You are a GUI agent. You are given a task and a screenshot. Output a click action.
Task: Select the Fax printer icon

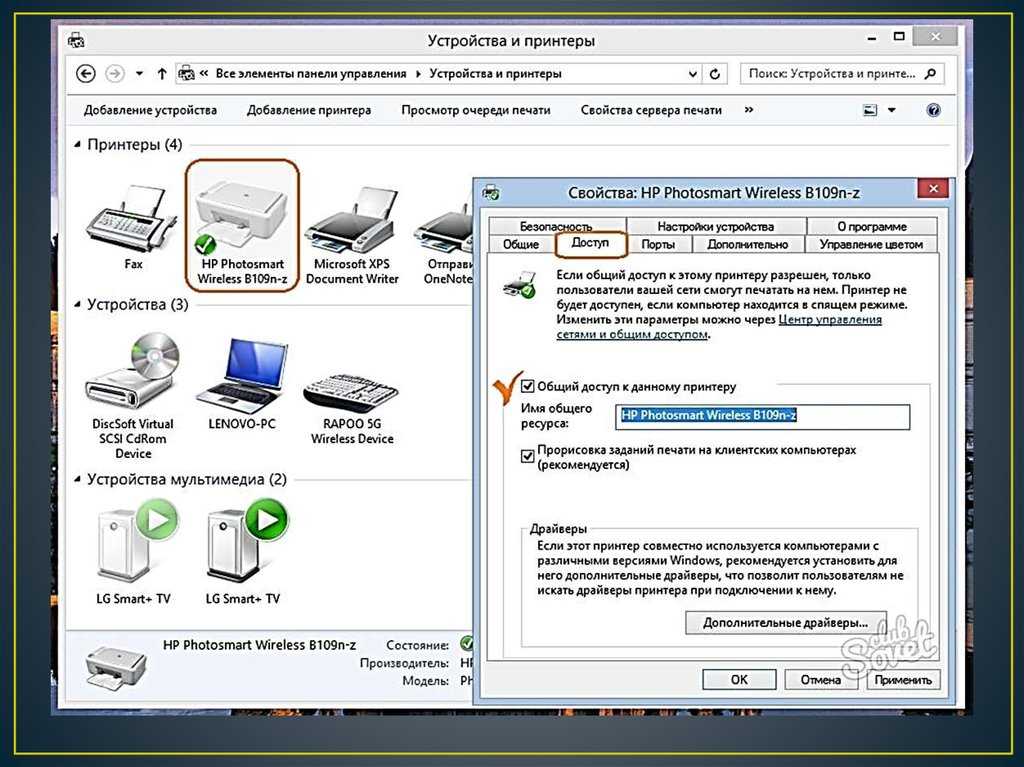click(x=133, y=221)
